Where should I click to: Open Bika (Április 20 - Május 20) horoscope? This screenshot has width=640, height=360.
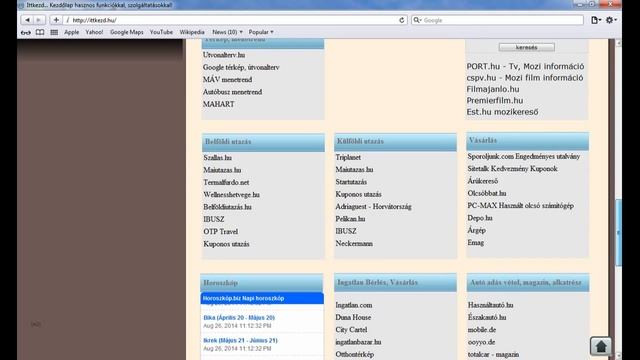pyautogui.click(x=239, y=318)
